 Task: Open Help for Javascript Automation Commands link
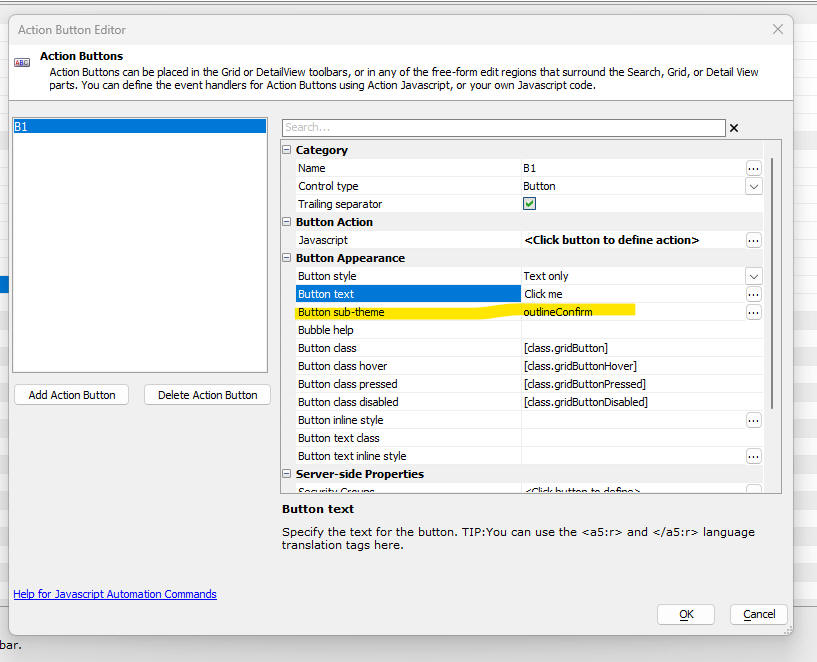point(115,594)
